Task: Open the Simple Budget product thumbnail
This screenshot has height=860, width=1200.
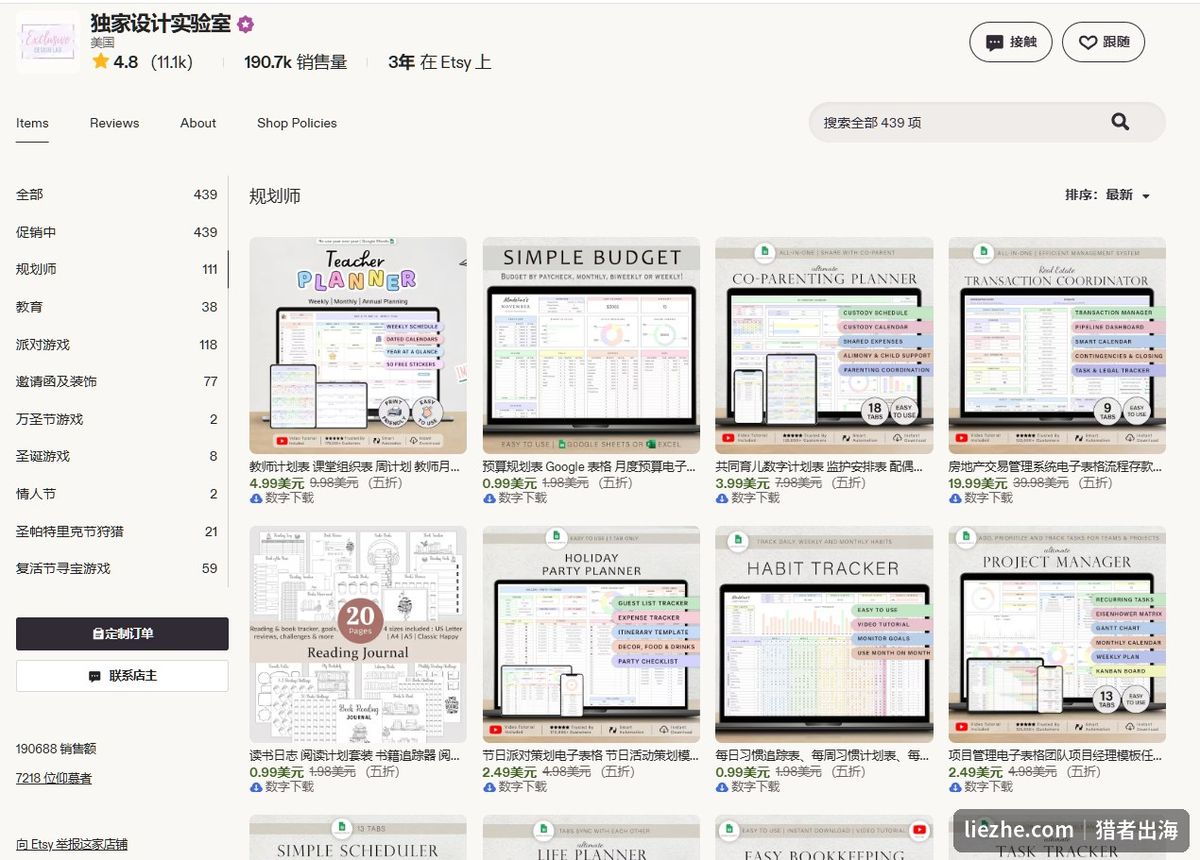Action: pos(591,345)
